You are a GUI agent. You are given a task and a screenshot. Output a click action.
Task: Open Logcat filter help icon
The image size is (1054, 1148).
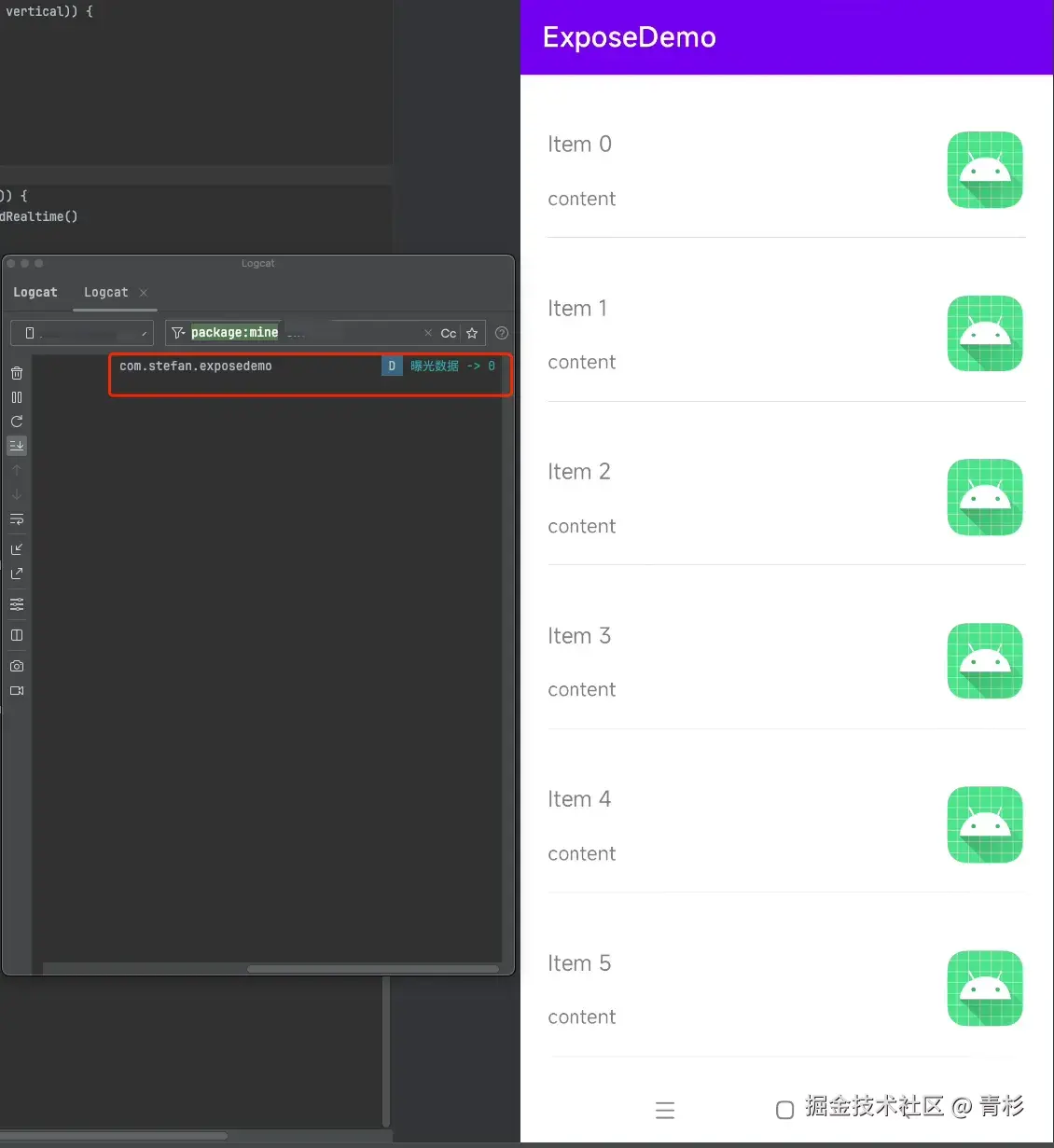pyautogui.click(x=502, y=333)
